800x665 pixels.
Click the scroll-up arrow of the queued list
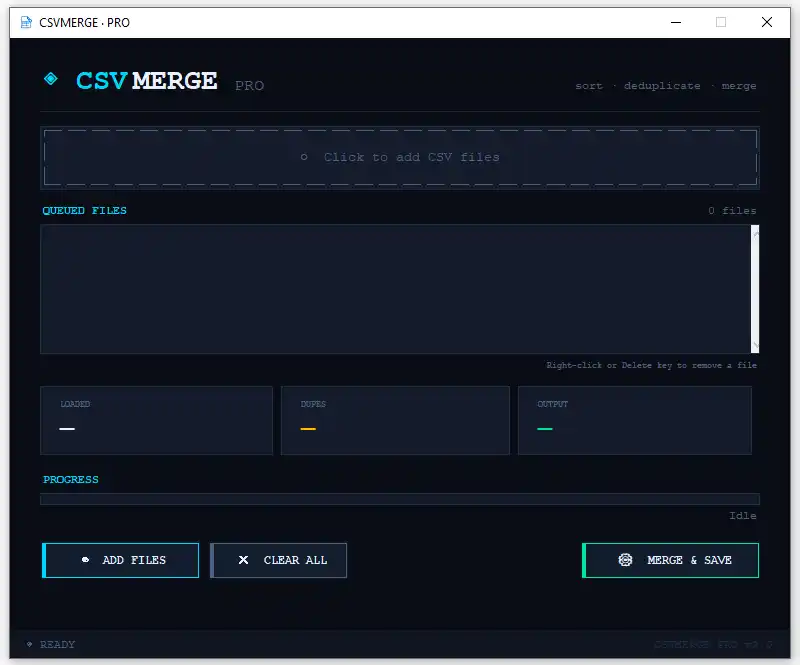coord(756,233)
